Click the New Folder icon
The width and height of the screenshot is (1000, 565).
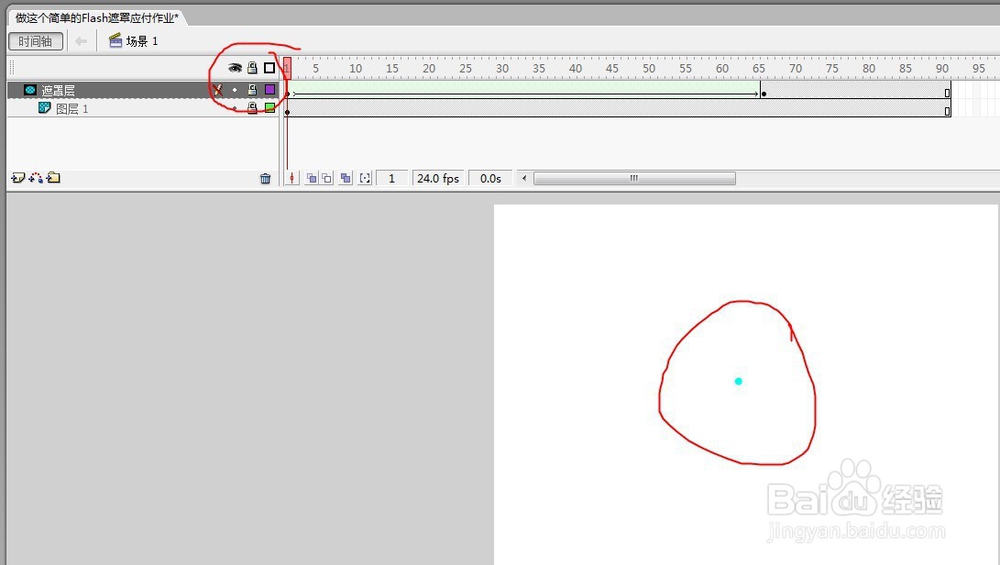click(54, 178)
